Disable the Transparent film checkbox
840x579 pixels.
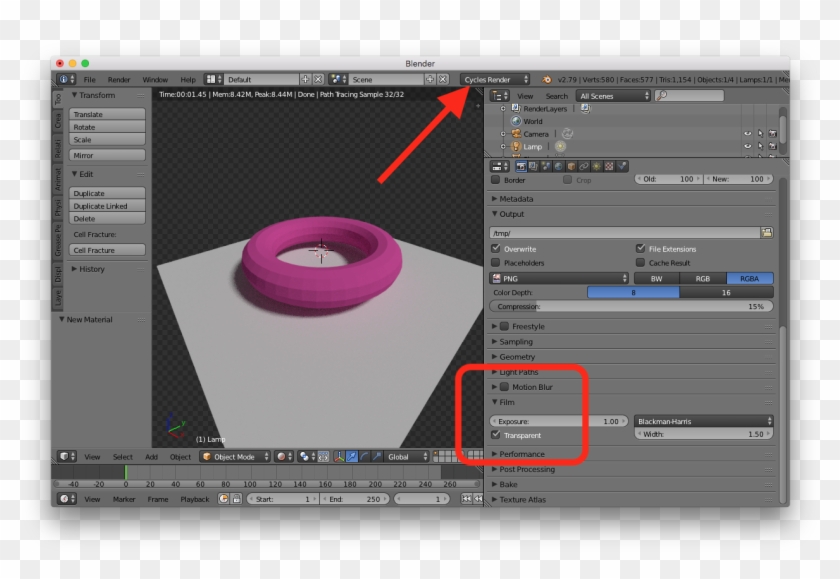point(497,435)
